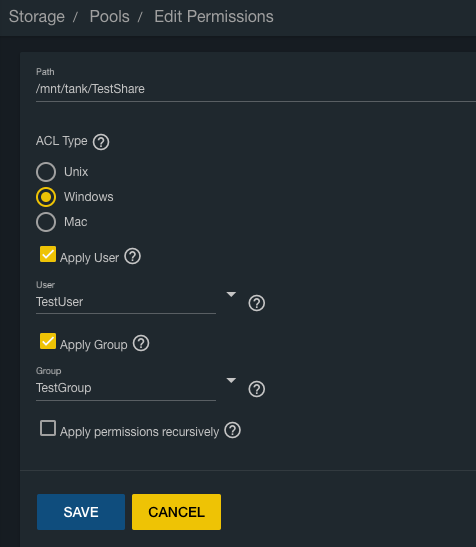476x547 pixels.
Task: Select the Unix ACL type
Action: [46, 172]
